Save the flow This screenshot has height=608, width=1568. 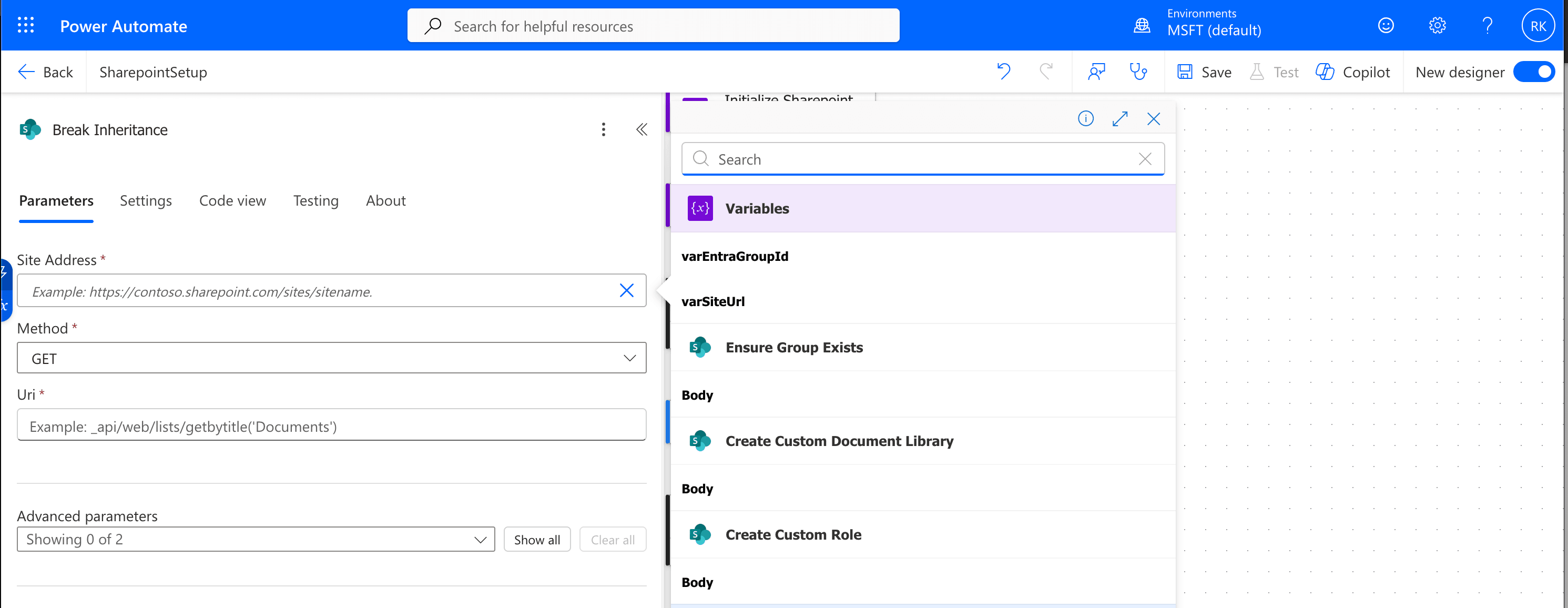click(1204, 72)
